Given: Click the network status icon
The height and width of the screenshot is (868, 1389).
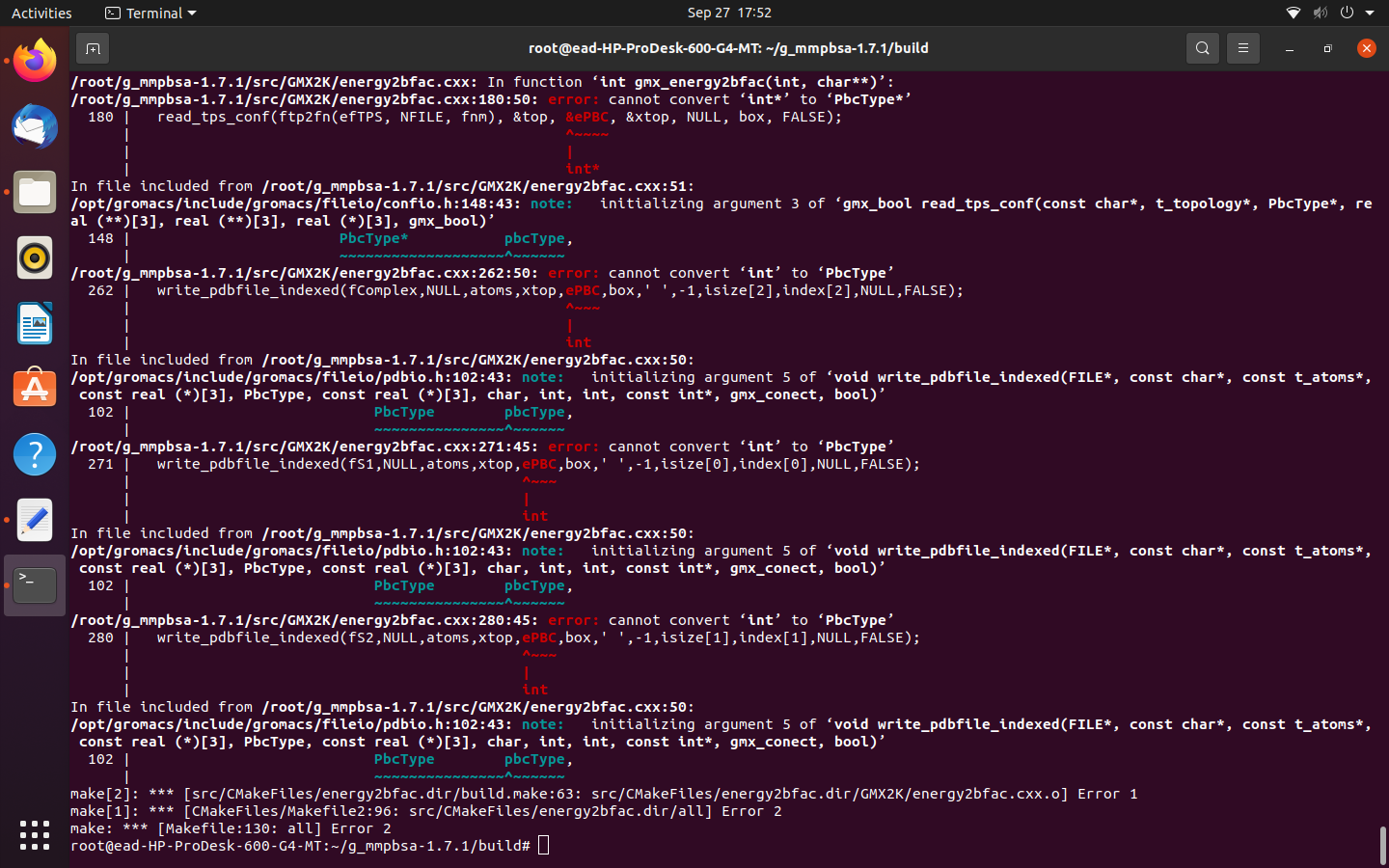Looking at the screenshot, I should (x=1294, y=13).
